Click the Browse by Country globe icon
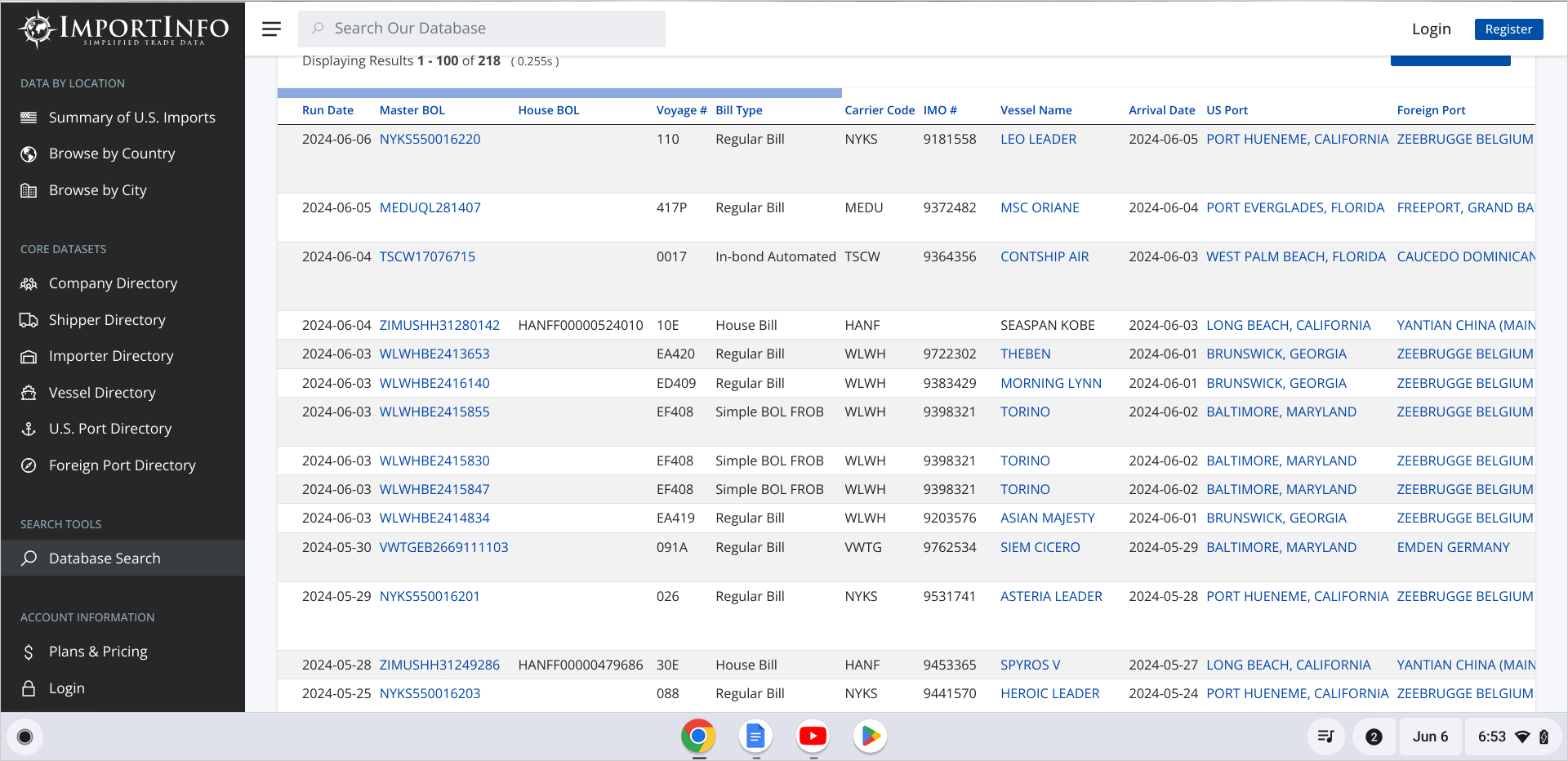 coord(29,154)
